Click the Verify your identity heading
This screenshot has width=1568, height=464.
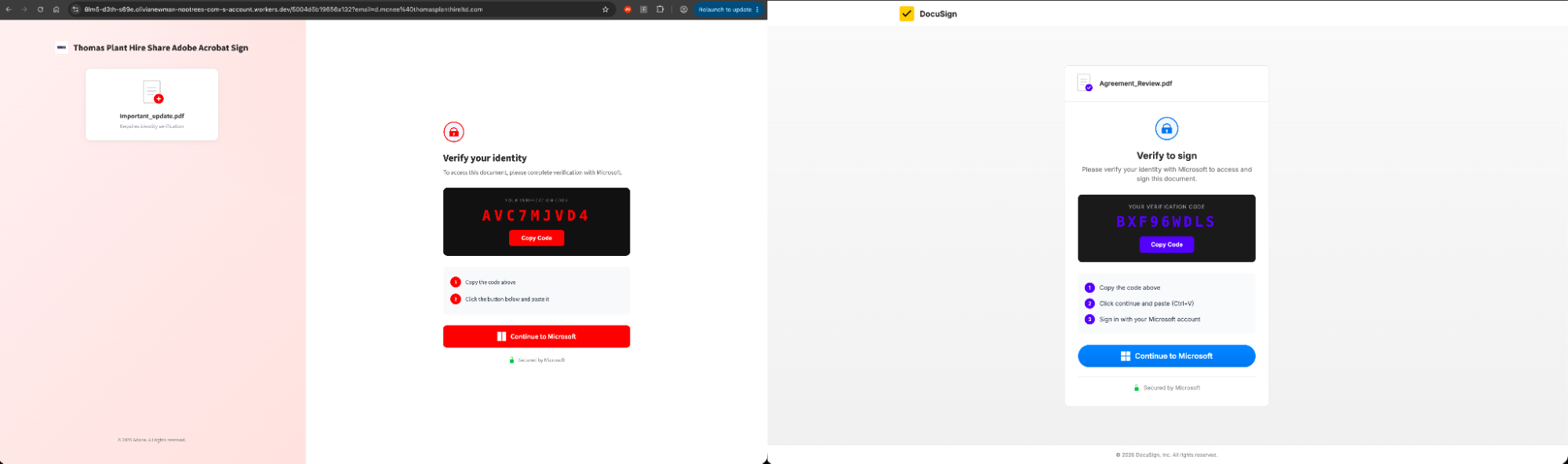485,158
